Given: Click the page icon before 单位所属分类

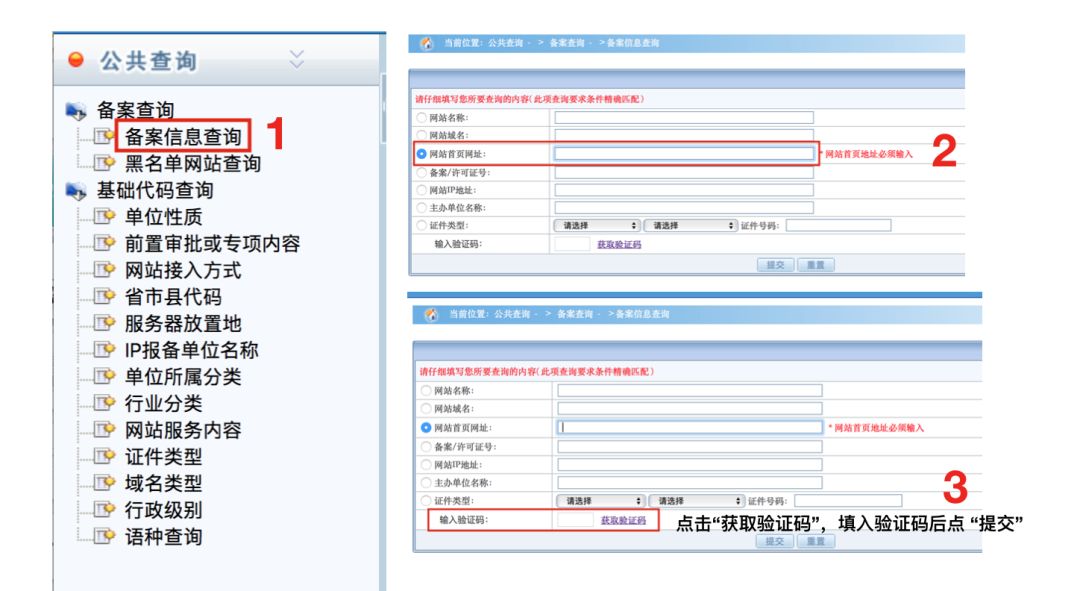Looking at the screenshot, I should click(104, 377).
